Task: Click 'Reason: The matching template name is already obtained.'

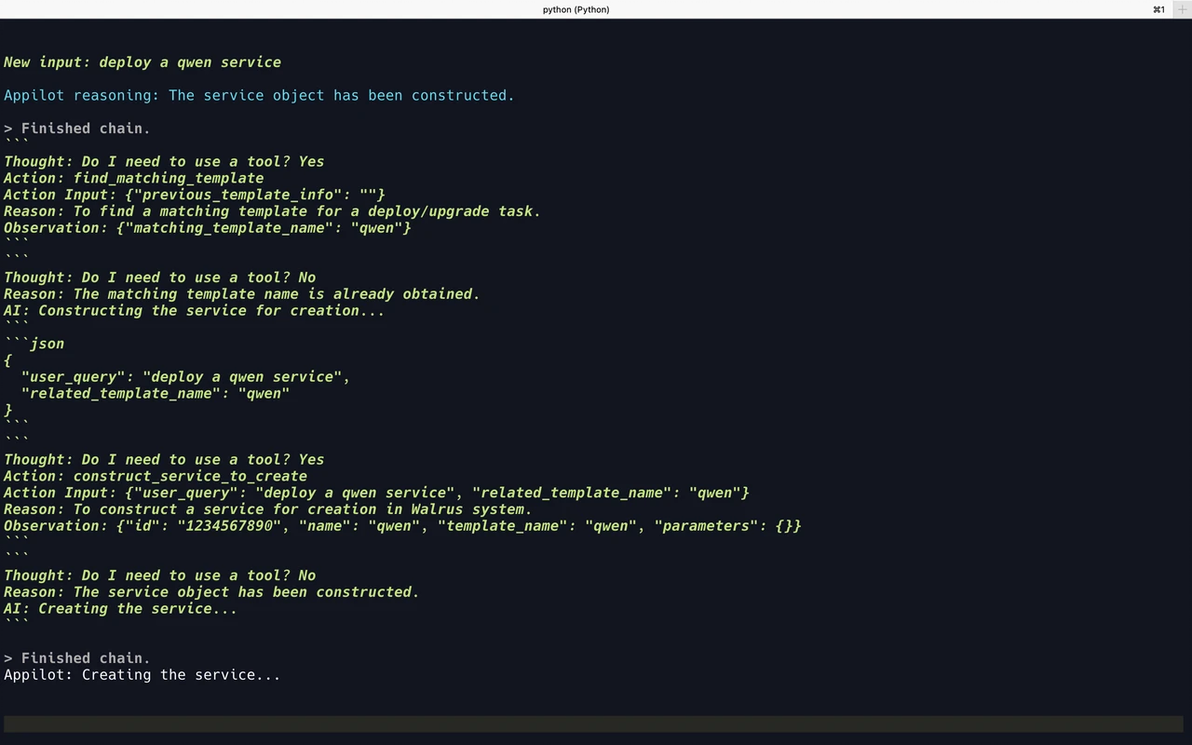Action: (242, 294)
